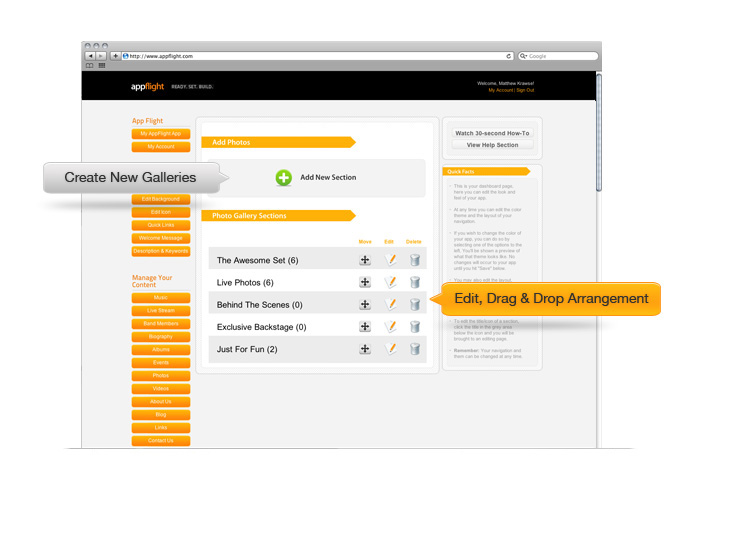732x540 pixels.
Task: Open My Account sidebar button
Action: coord(161,147)
